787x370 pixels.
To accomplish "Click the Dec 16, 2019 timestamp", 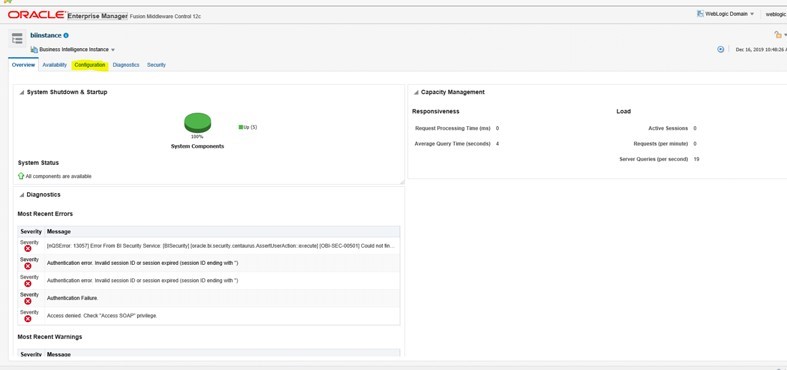I will point(761,50).
